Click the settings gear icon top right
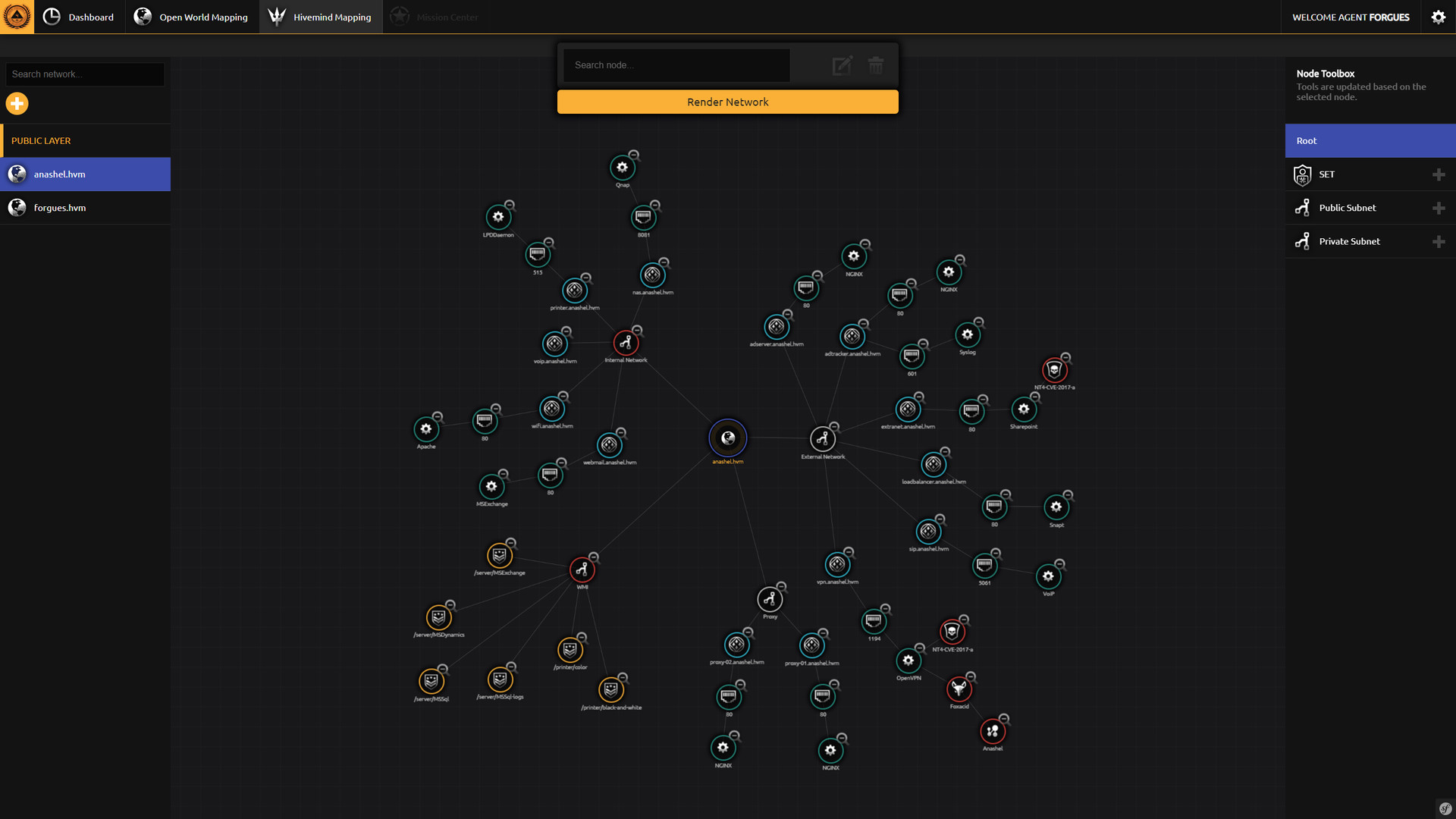The width and height of the screenshot is (1456, 819). (x=1438, y=17)
